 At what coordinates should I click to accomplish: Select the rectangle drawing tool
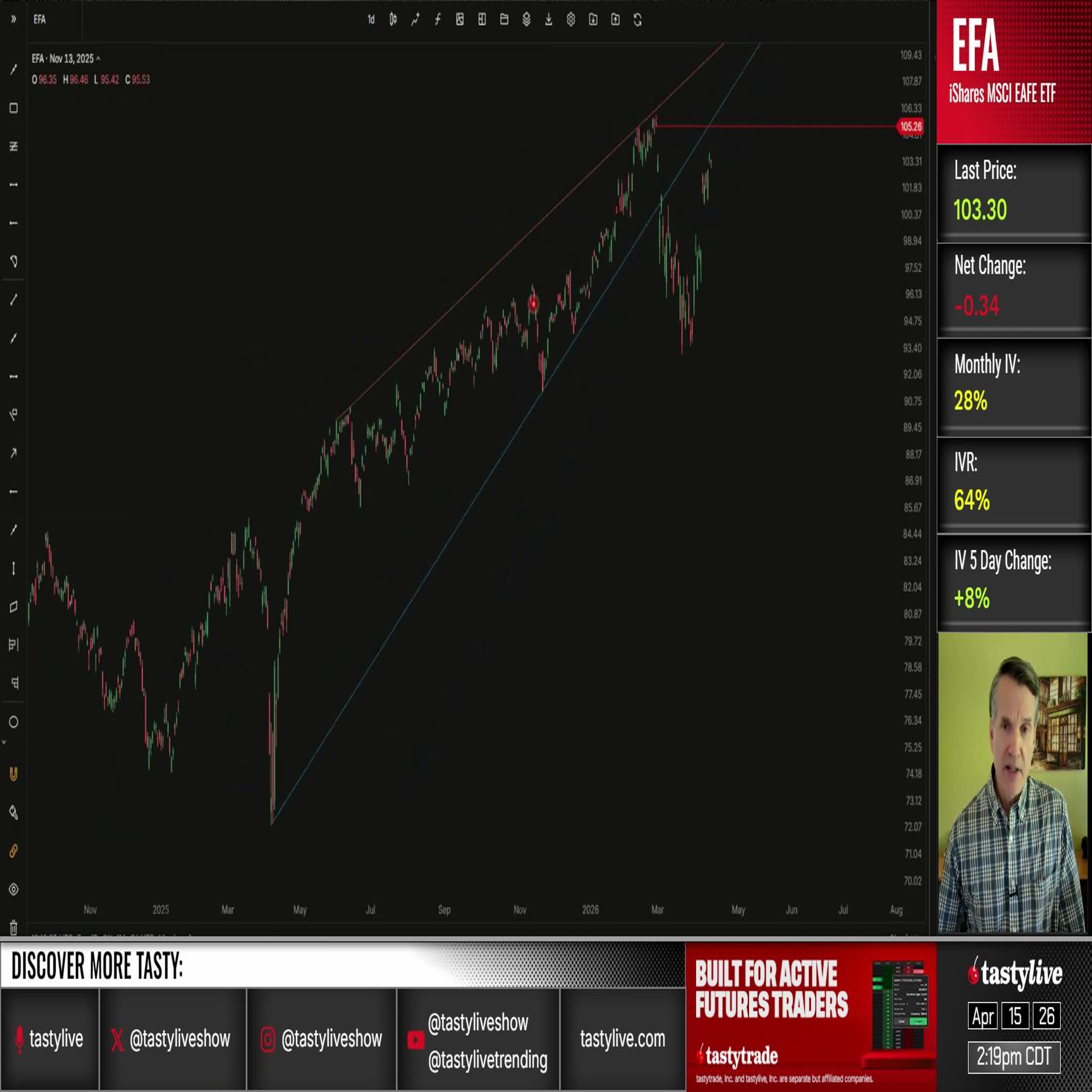(x=13, y=108)
